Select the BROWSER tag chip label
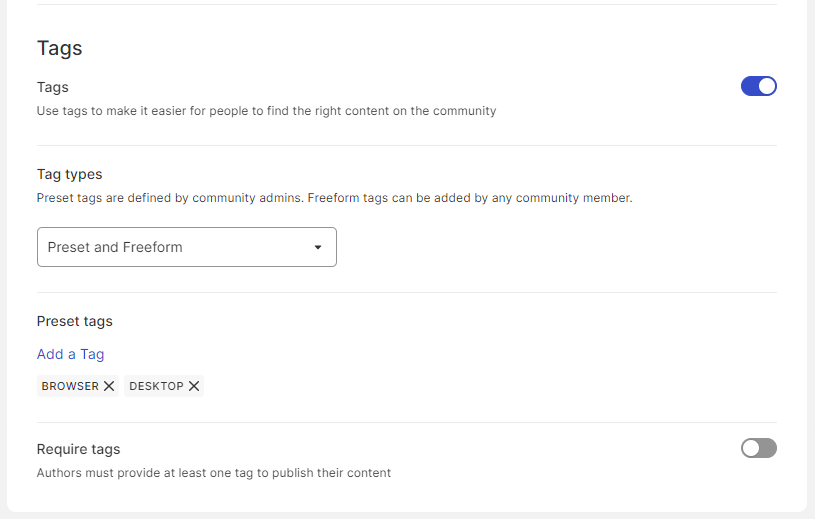Viewport: 815px width, 519px height. coord(70,386)
